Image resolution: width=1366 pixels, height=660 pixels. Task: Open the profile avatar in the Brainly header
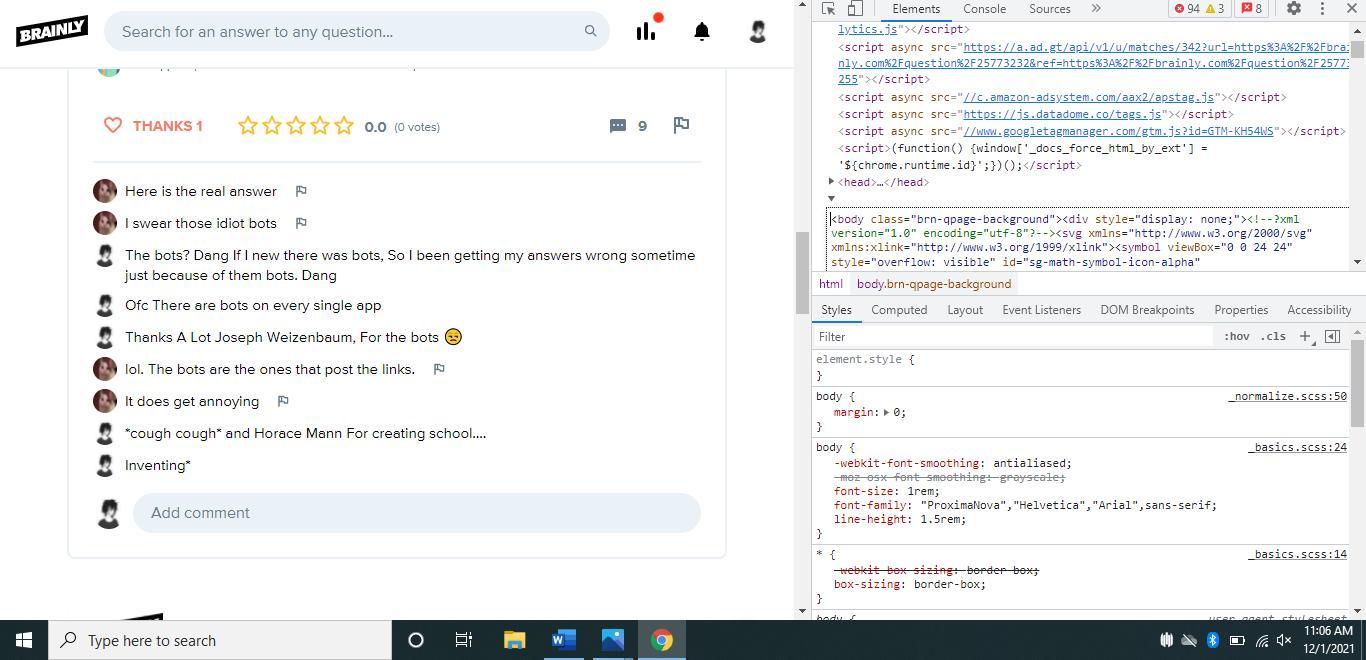coord(758,31)
